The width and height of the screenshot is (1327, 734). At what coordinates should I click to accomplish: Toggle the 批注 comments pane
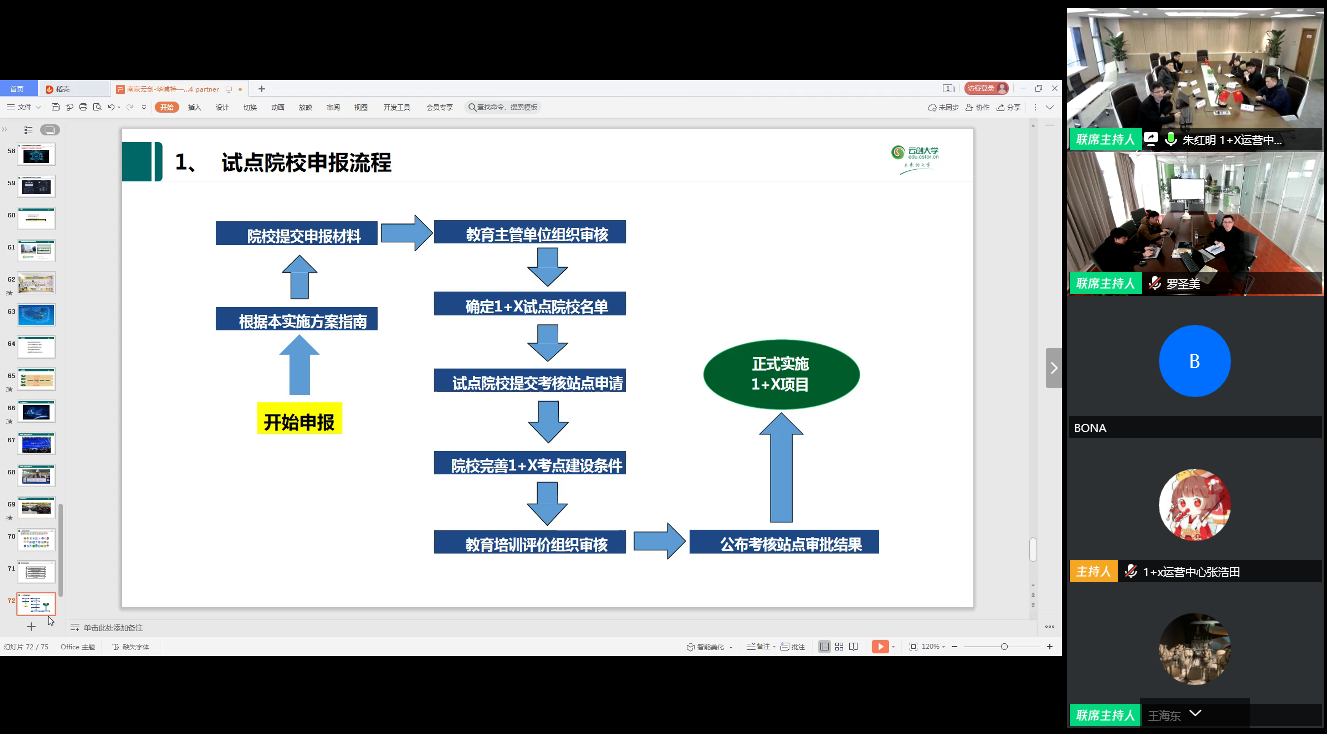792,647
